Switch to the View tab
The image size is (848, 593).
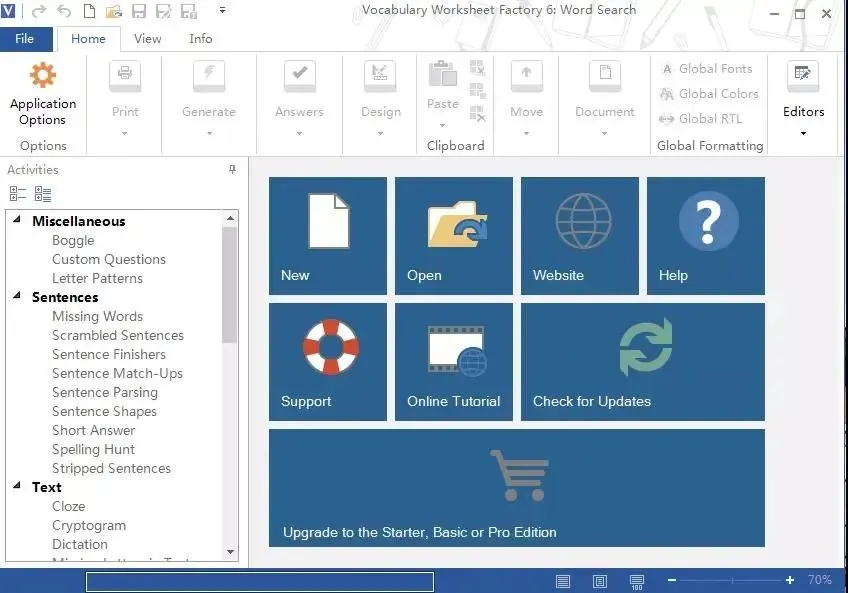147,39
